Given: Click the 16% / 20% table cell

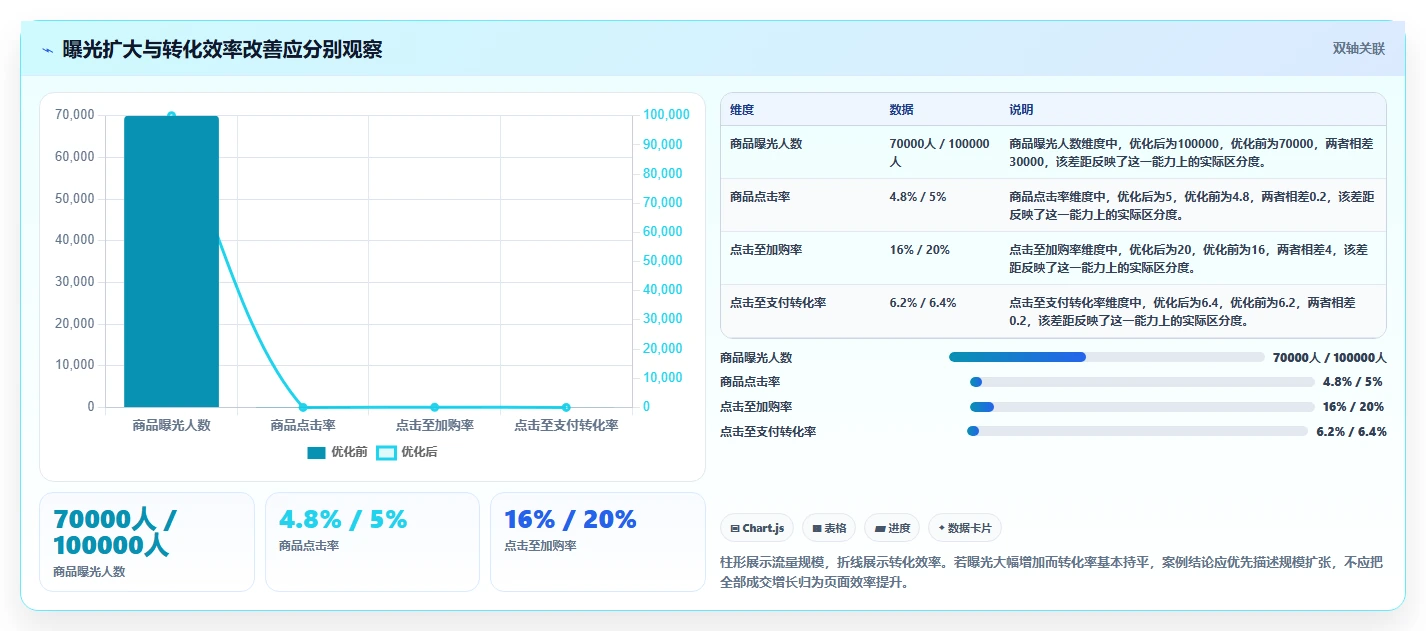Looking at the screenshot, I should point(919,250).
